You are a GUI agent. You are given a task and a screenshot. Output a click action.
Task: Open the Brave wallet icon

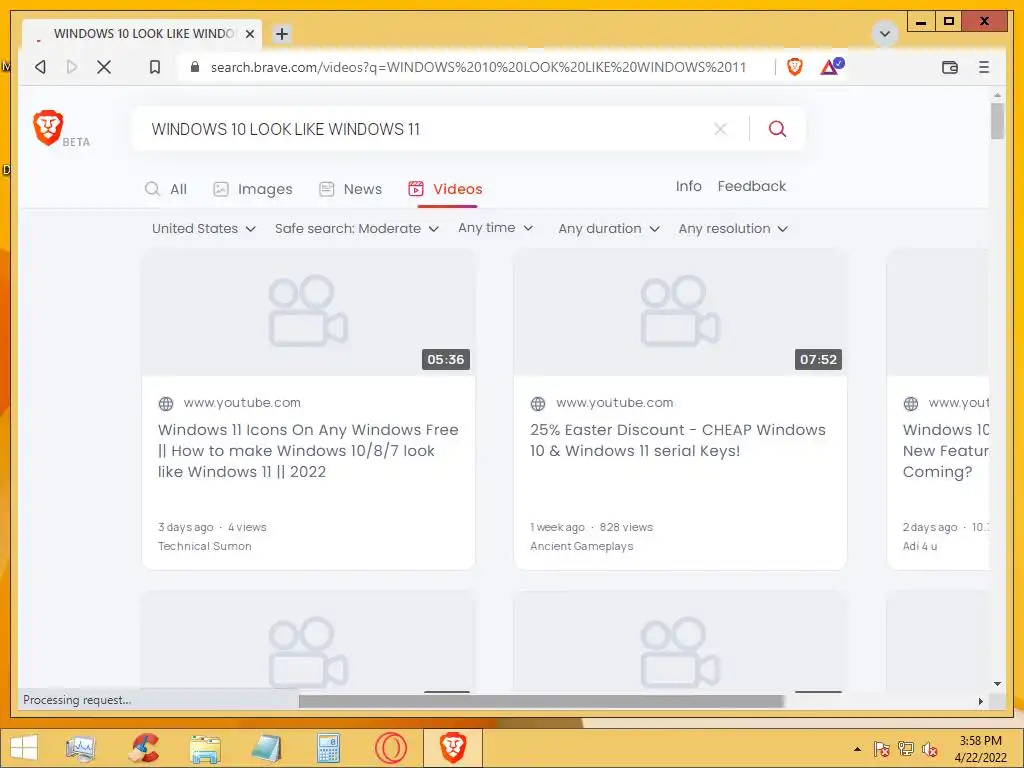tap(950, 67)
